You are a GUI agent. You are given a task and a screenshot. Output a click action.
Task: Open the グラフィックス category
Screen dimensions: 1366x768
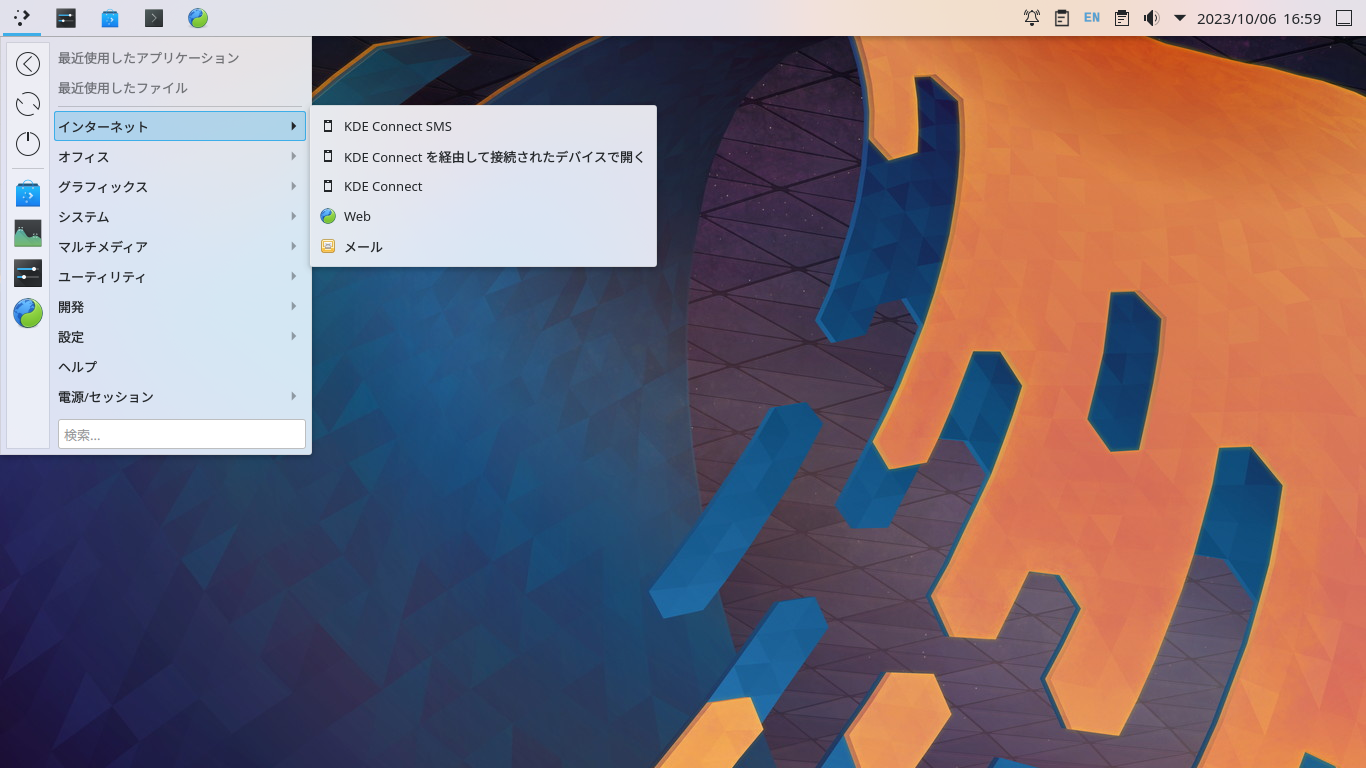tap(180, 186)
